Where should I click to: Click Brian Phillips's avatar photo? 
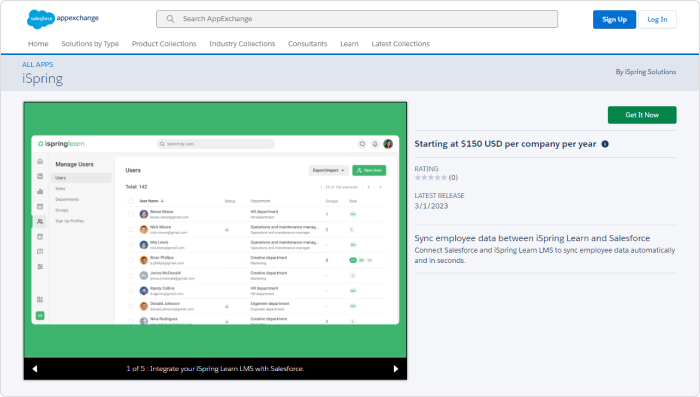point(144,260)
